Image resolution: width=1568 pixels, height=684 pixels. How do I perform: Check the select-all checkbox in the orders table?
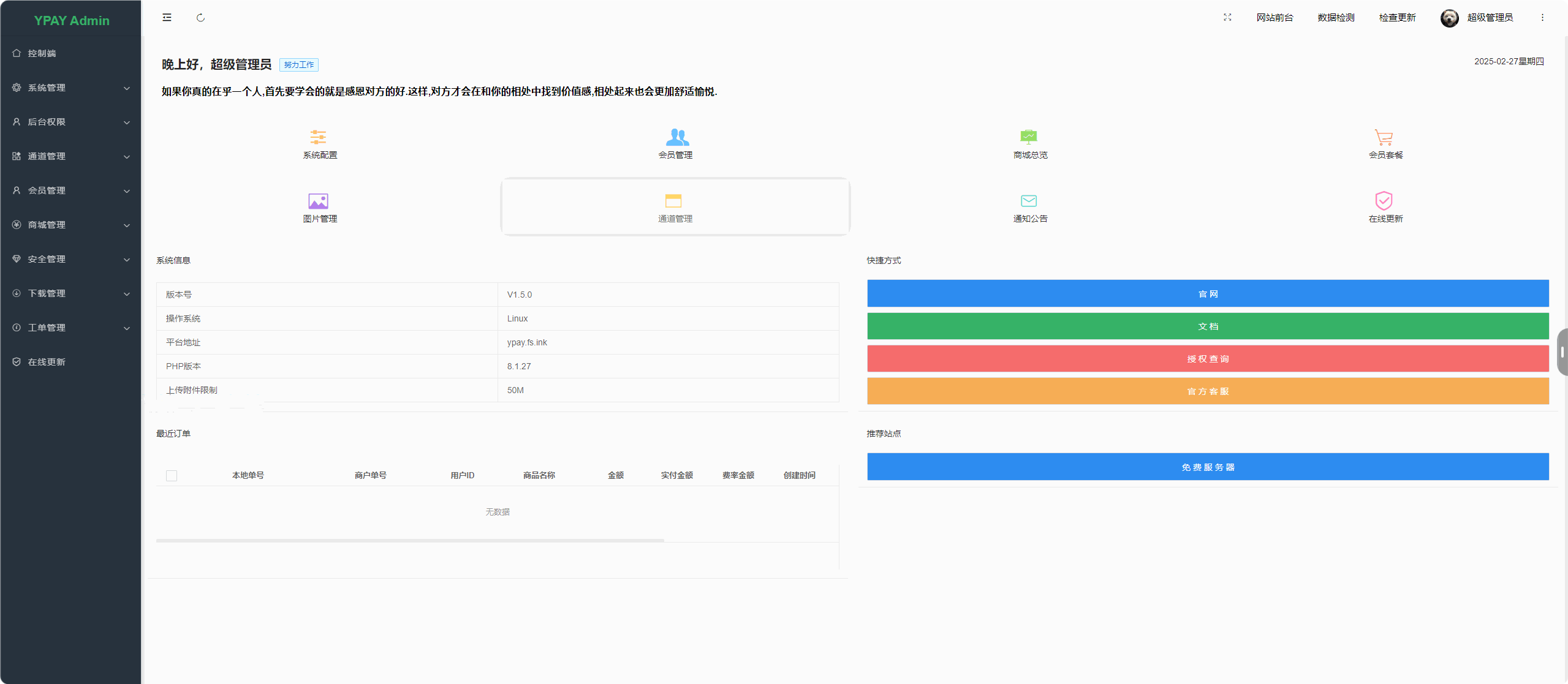tap(172, 475)
